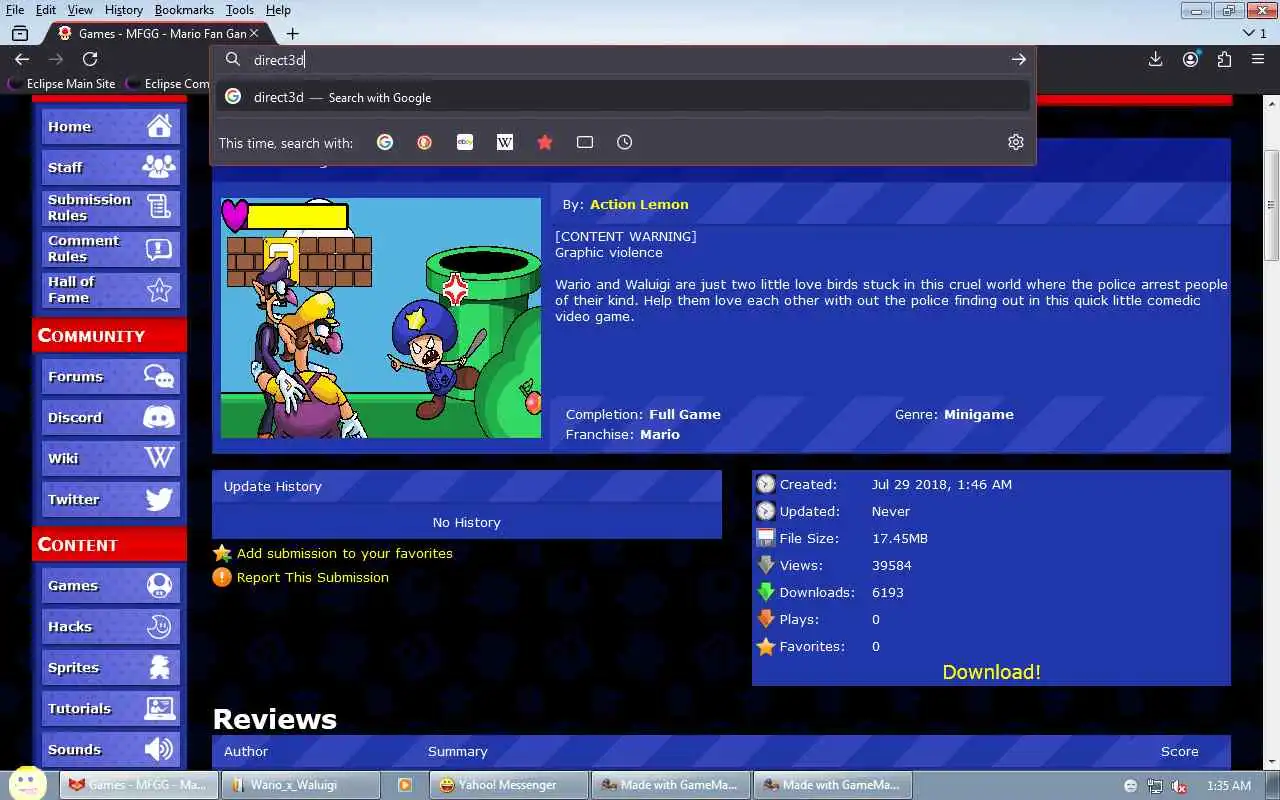Open the File menu

click(x=15, y=10)
